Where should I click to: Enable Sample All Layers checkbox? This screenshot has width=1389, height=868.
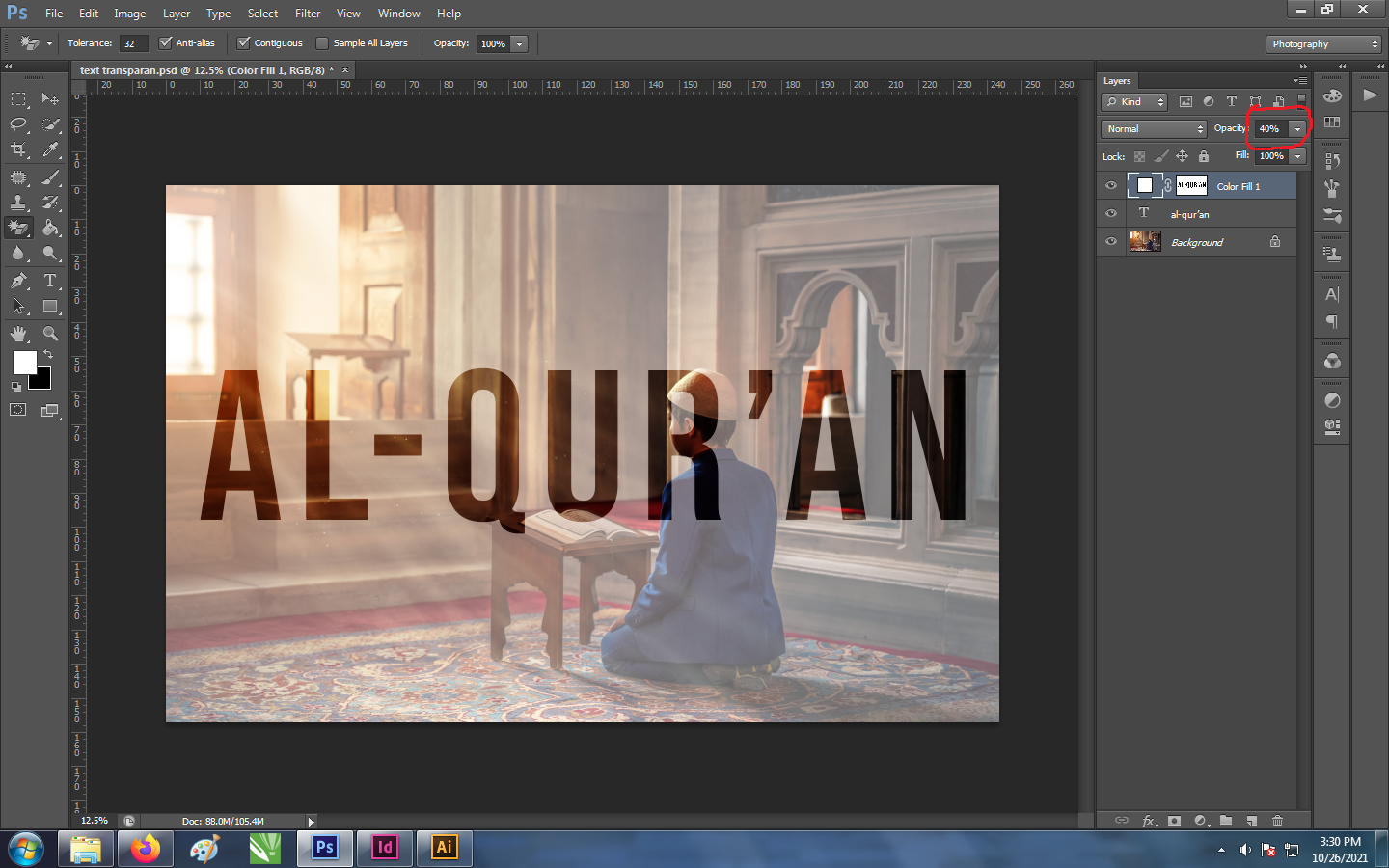(x=323, y=43)
